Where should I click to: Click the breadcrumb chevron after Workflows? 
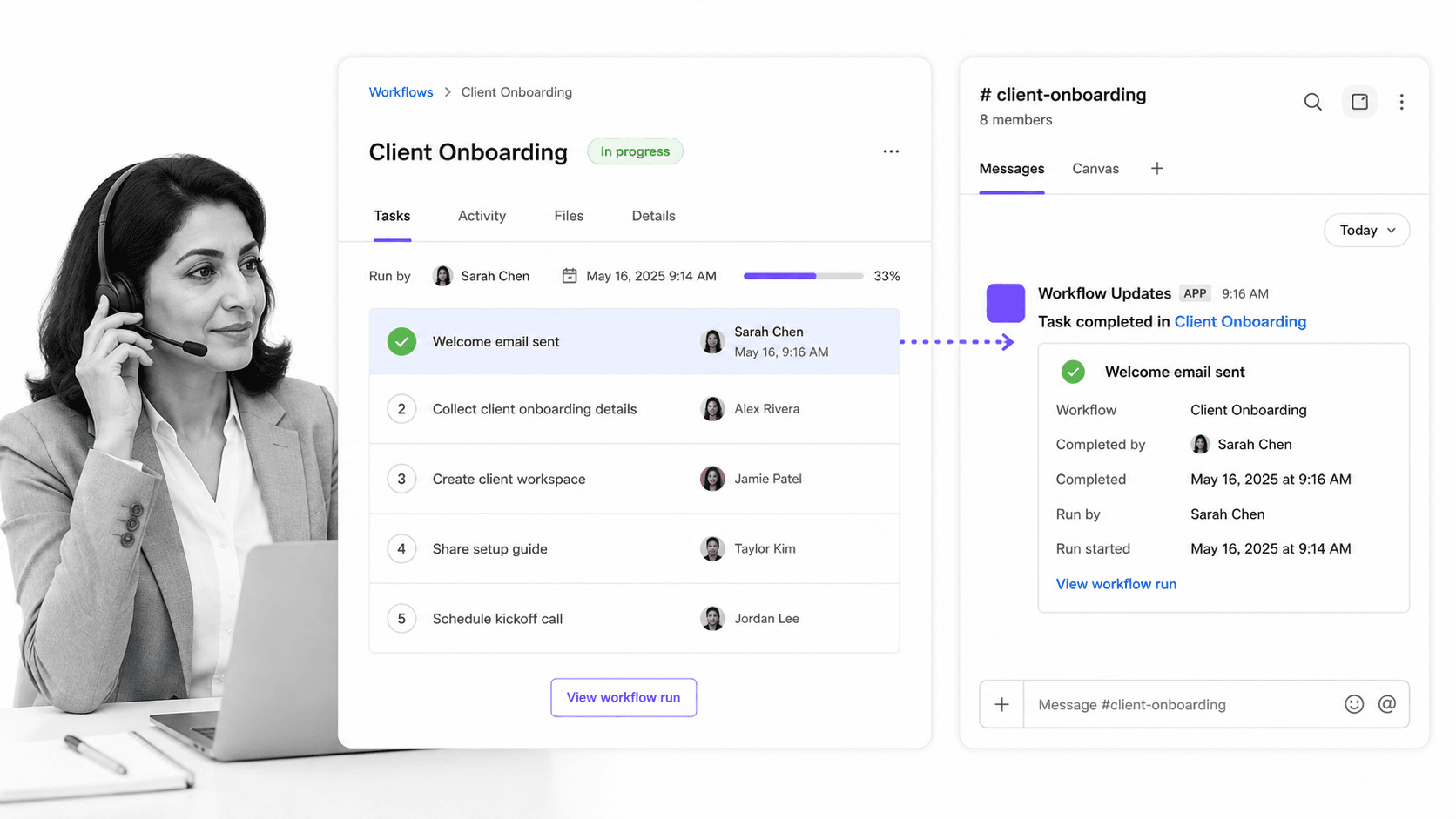[448, 92]
